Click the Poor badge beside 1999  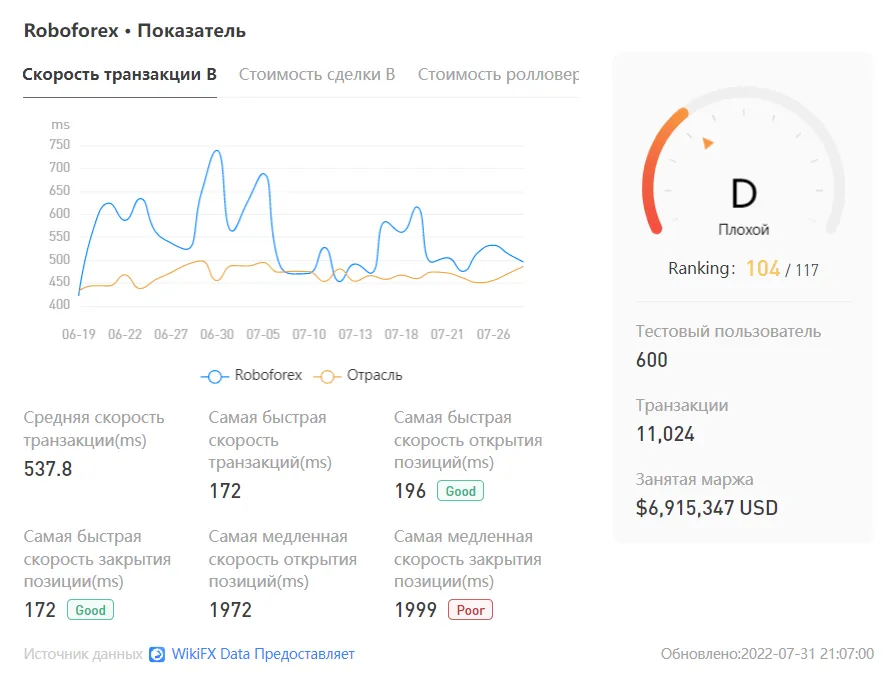(x=471, y=610)
